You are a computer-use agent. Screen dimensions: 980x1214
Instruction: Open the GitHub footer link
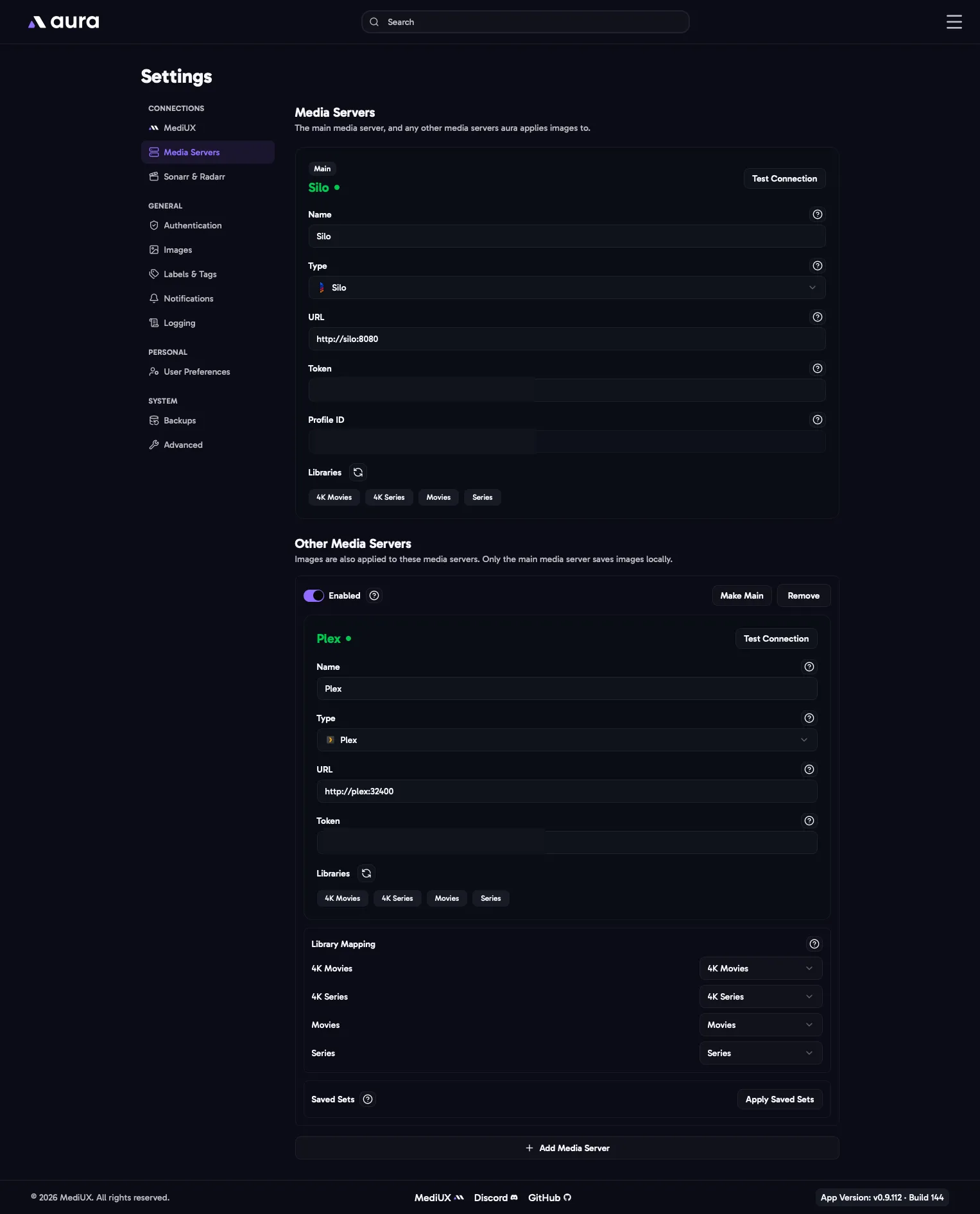(549, 1197)
